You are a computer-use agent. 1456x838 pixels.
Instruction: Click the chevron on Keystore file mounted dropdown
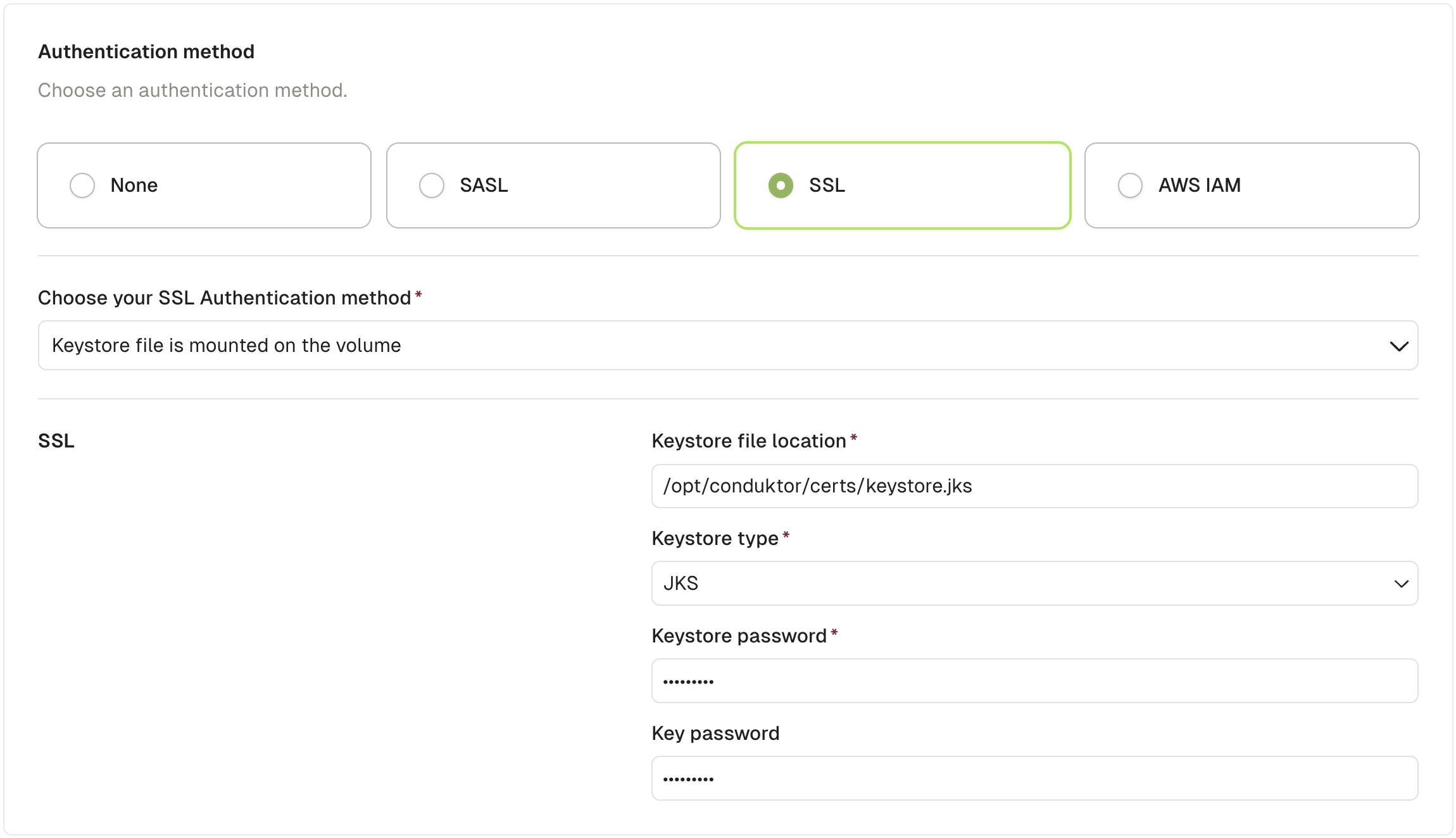pyautogui.click(x=1398, y=346)
